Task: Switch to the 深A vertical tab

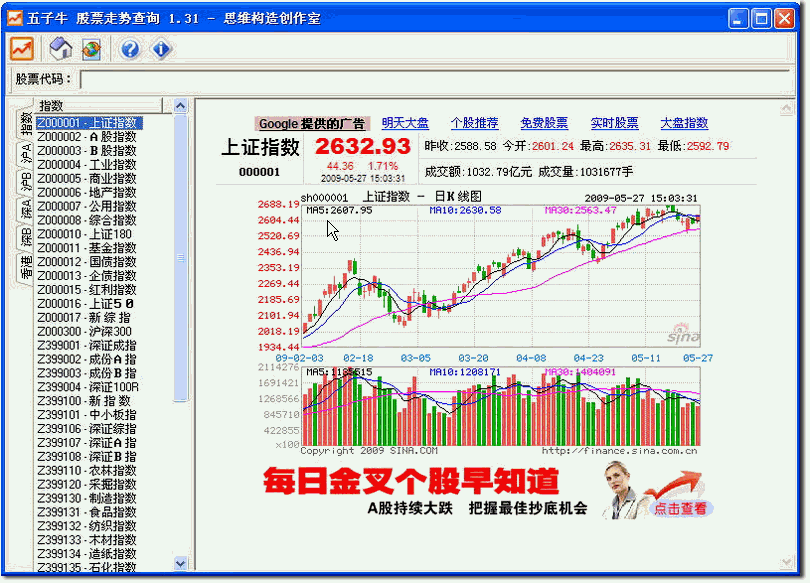Action: (x=26, y=209)
